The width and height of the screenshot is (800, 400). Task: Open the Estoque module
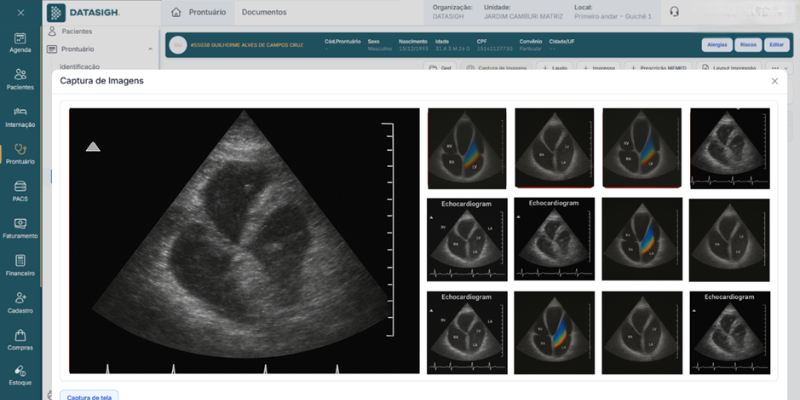[20, 376]
